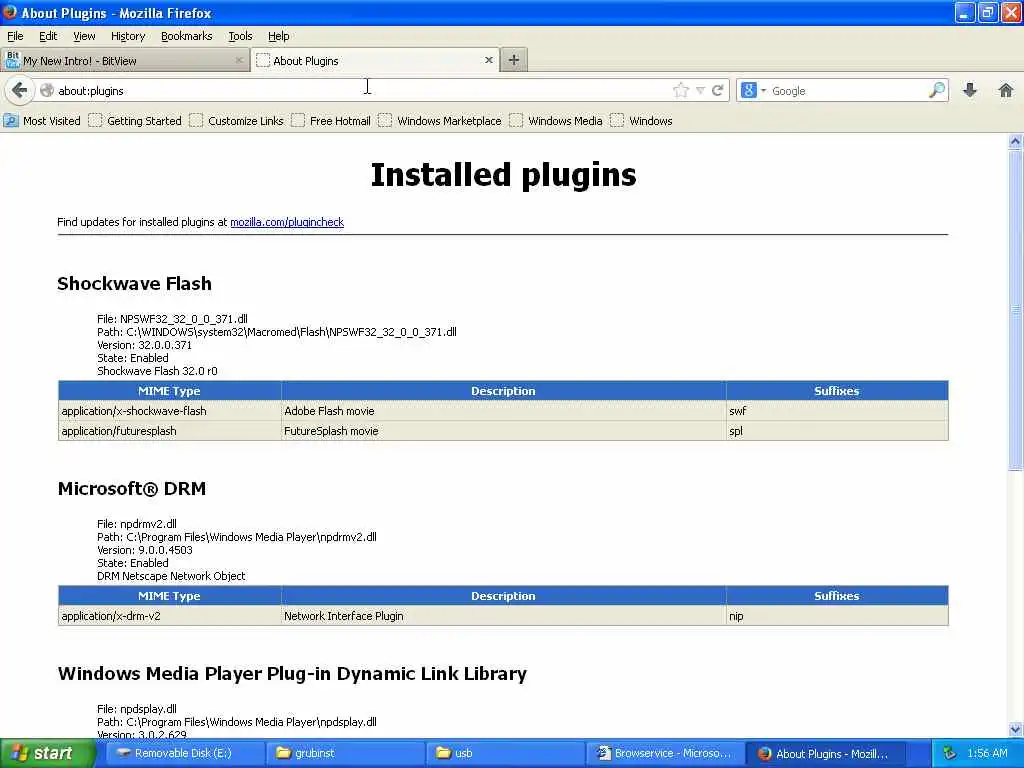Close the My New Intro! - BitView tab
This screenshot has width=1024, height=768.
pyautogui.click(x=239, y=60)
